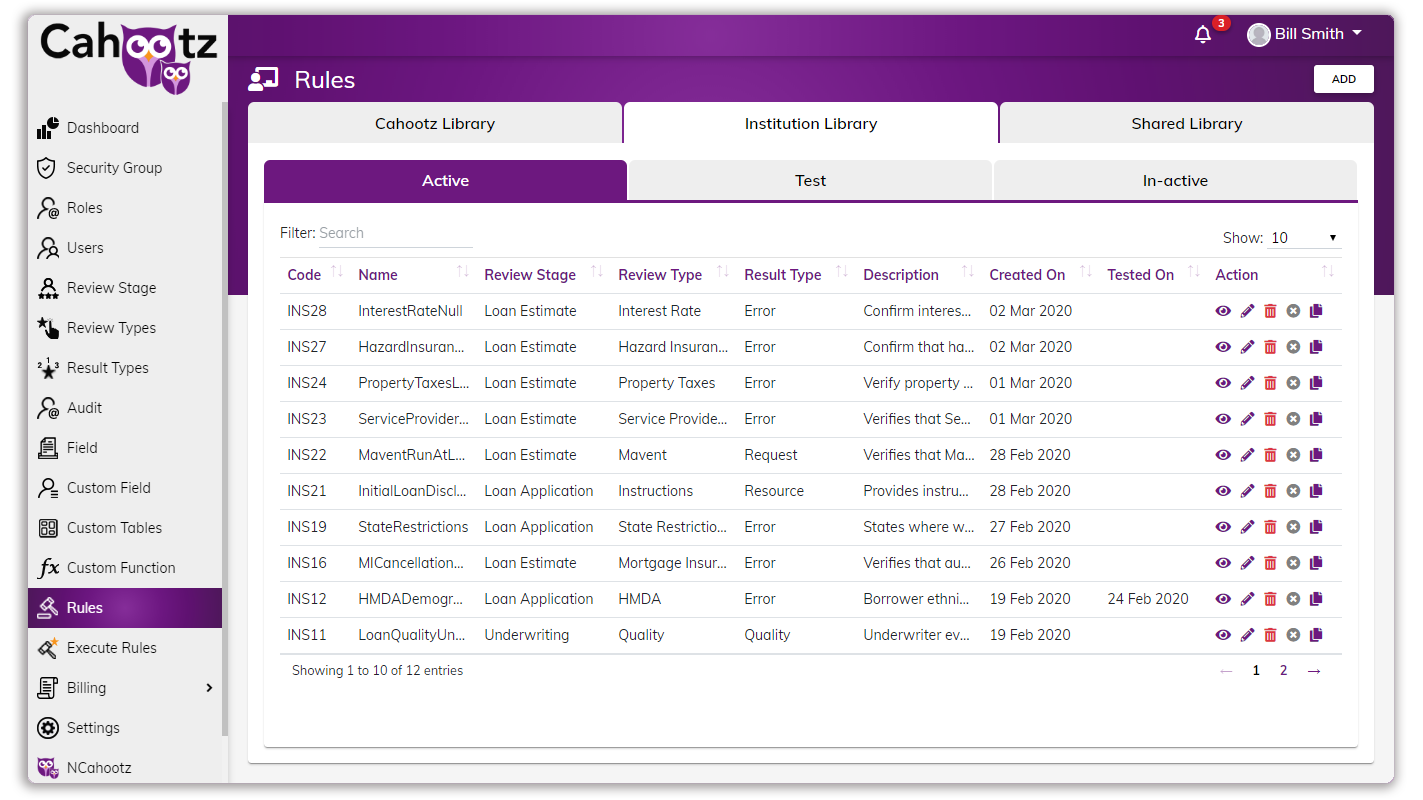Open Audit in the sidebar
Viewport: 1423px width, 800px height.
click(x=85, y=408)
